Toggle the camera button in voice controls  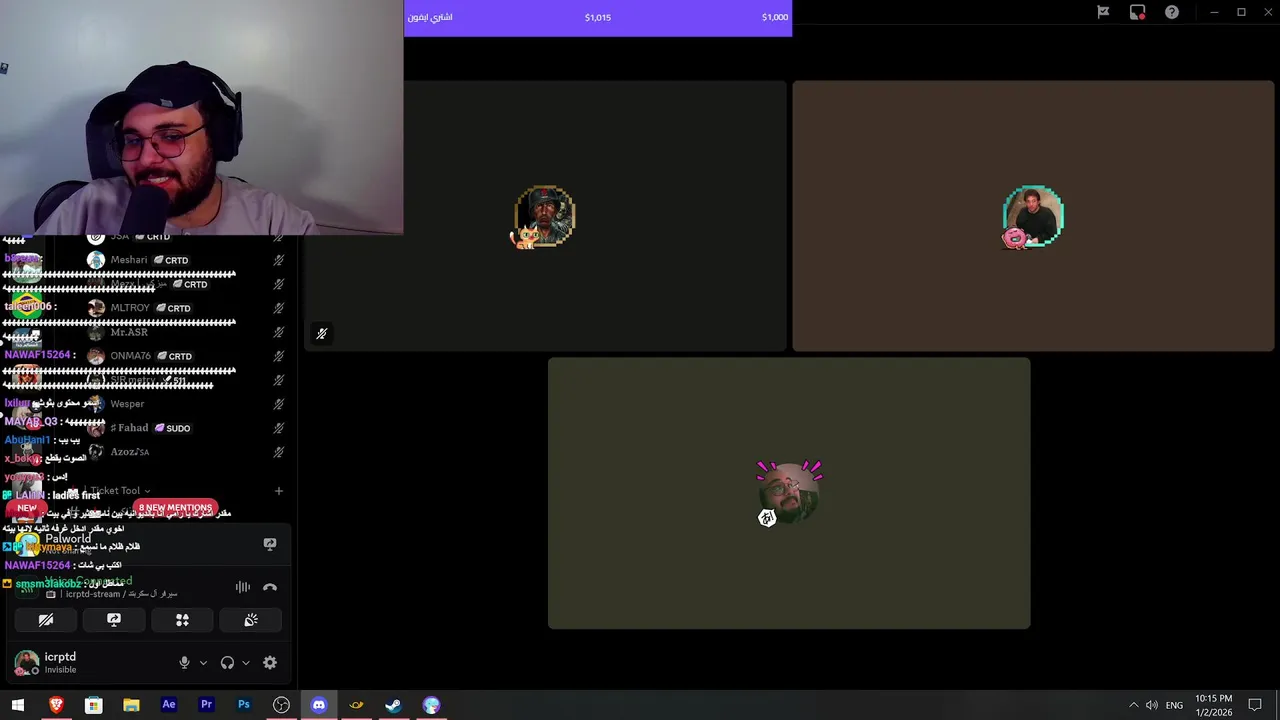tap(46, 620)
